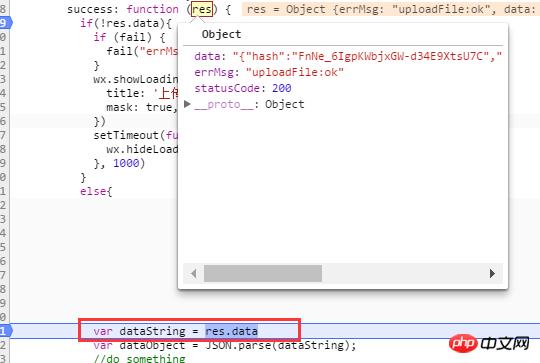Click the highlighted res.data expression
The image size is (540, 363).
[x=231, y=331]
